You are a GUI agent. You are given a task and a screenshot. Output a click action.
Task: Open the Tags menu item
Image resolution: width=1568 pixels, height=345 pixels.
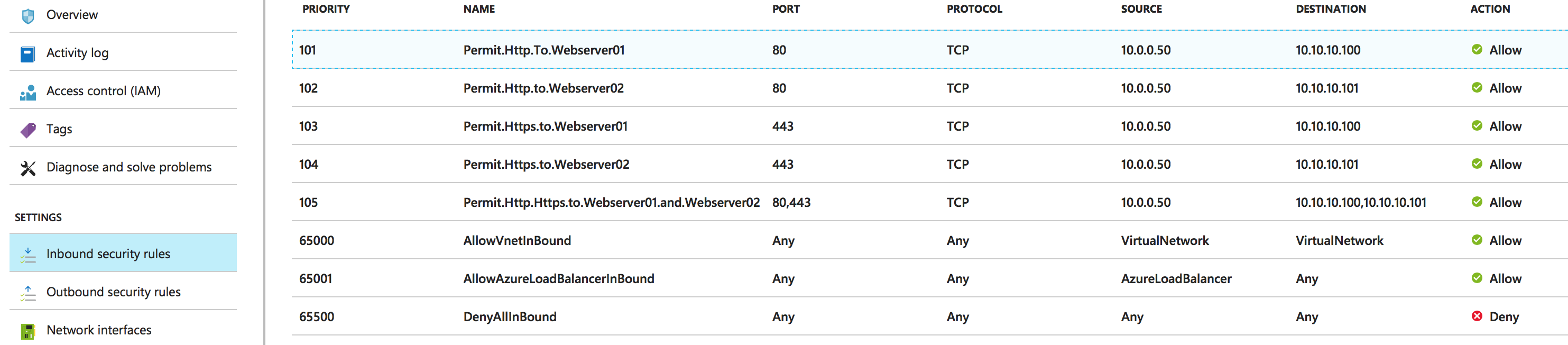coord(59,129)
